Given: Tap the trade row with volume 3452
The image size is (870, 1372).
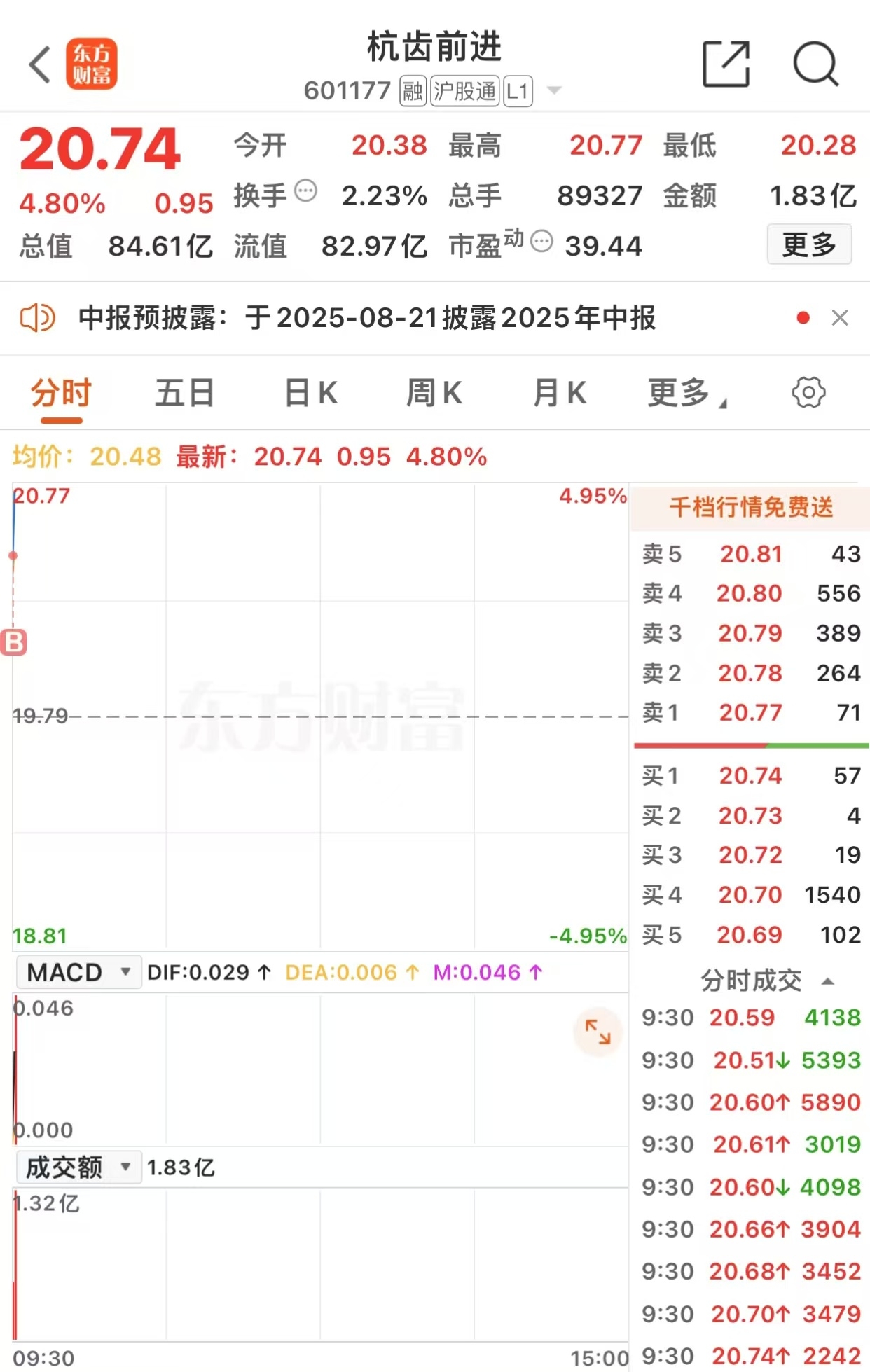Looking at the screenshot, I should pos(751,1270).
